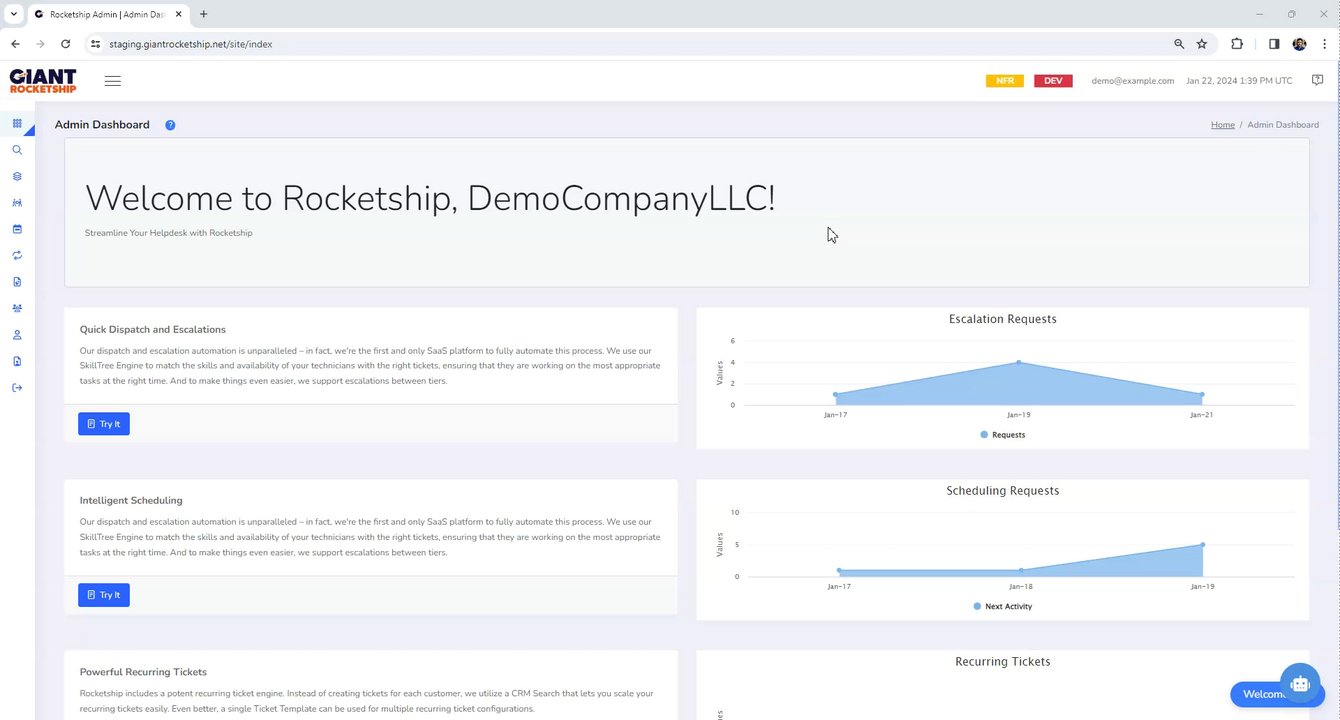
Task: Open a new browser tab
Action: 204,14
